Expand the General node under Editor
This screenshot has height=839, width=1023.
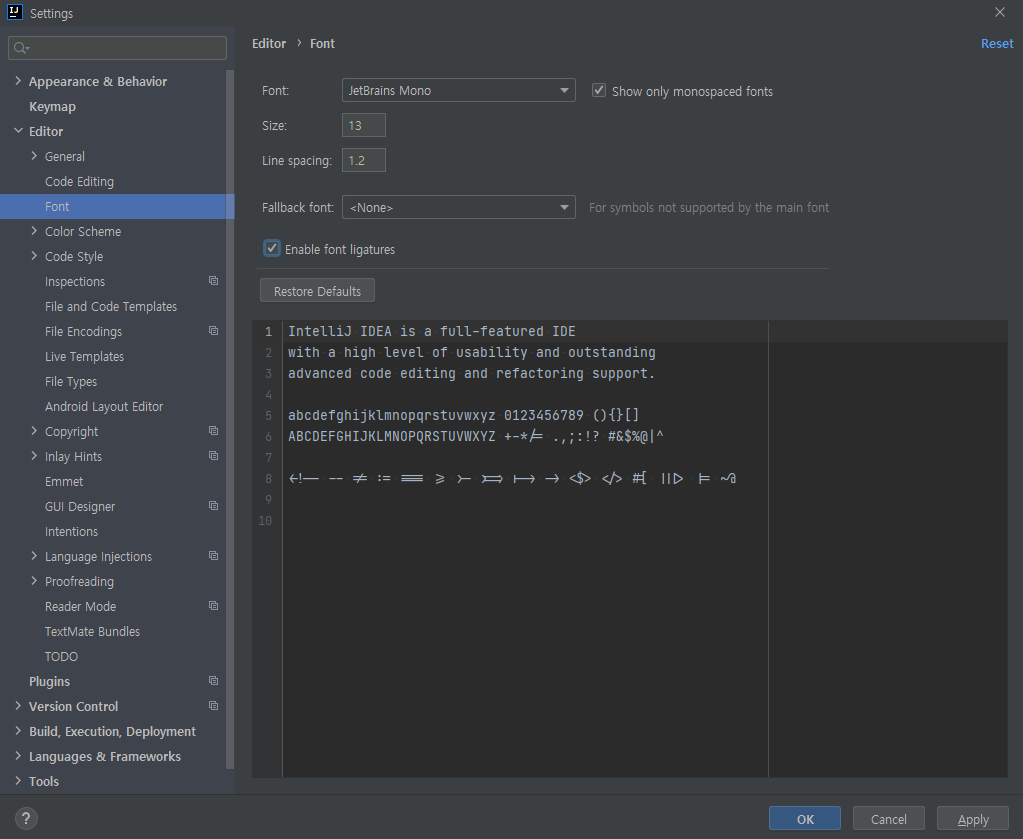tap(34, 156)
